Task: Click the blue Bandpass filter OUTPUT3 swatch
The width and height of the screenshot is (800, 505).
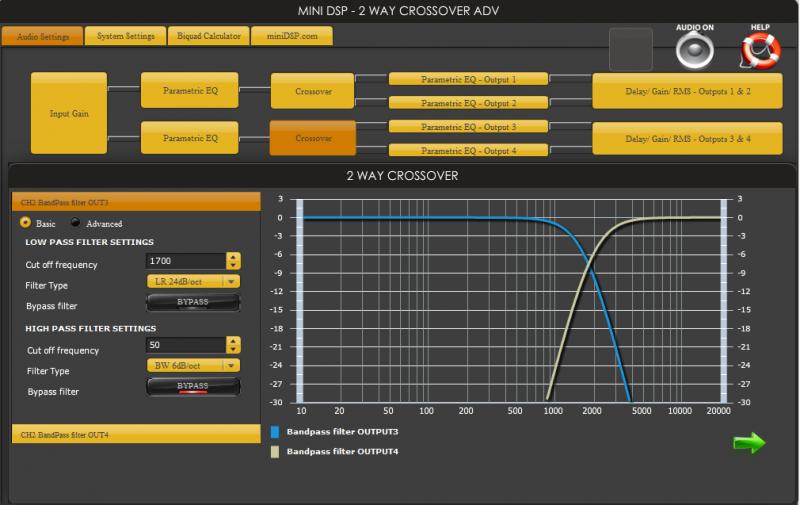Action: [275, 432]
